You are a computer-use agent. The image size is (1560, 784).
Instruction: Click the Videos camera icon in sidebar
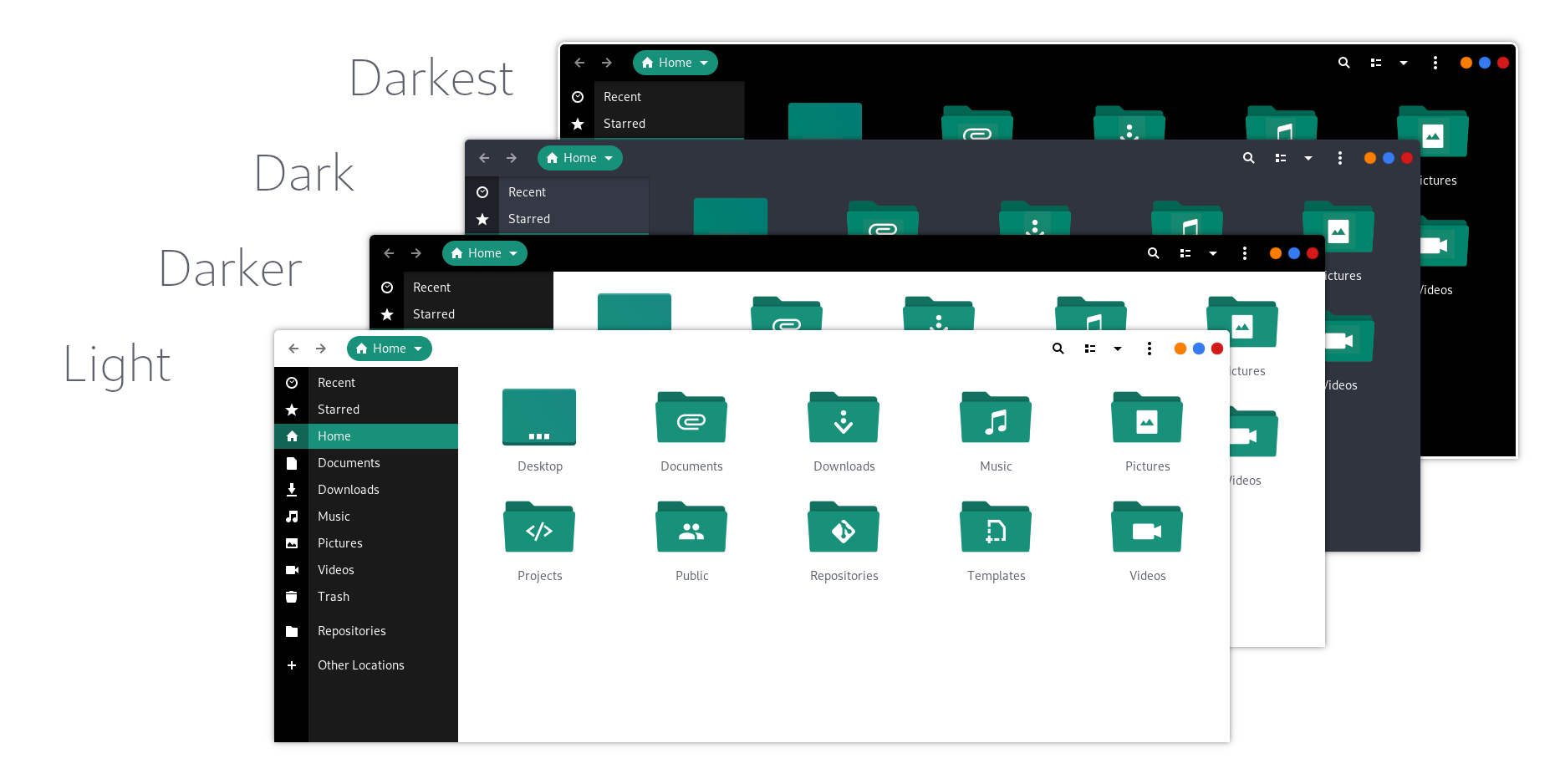coord(292,570)
